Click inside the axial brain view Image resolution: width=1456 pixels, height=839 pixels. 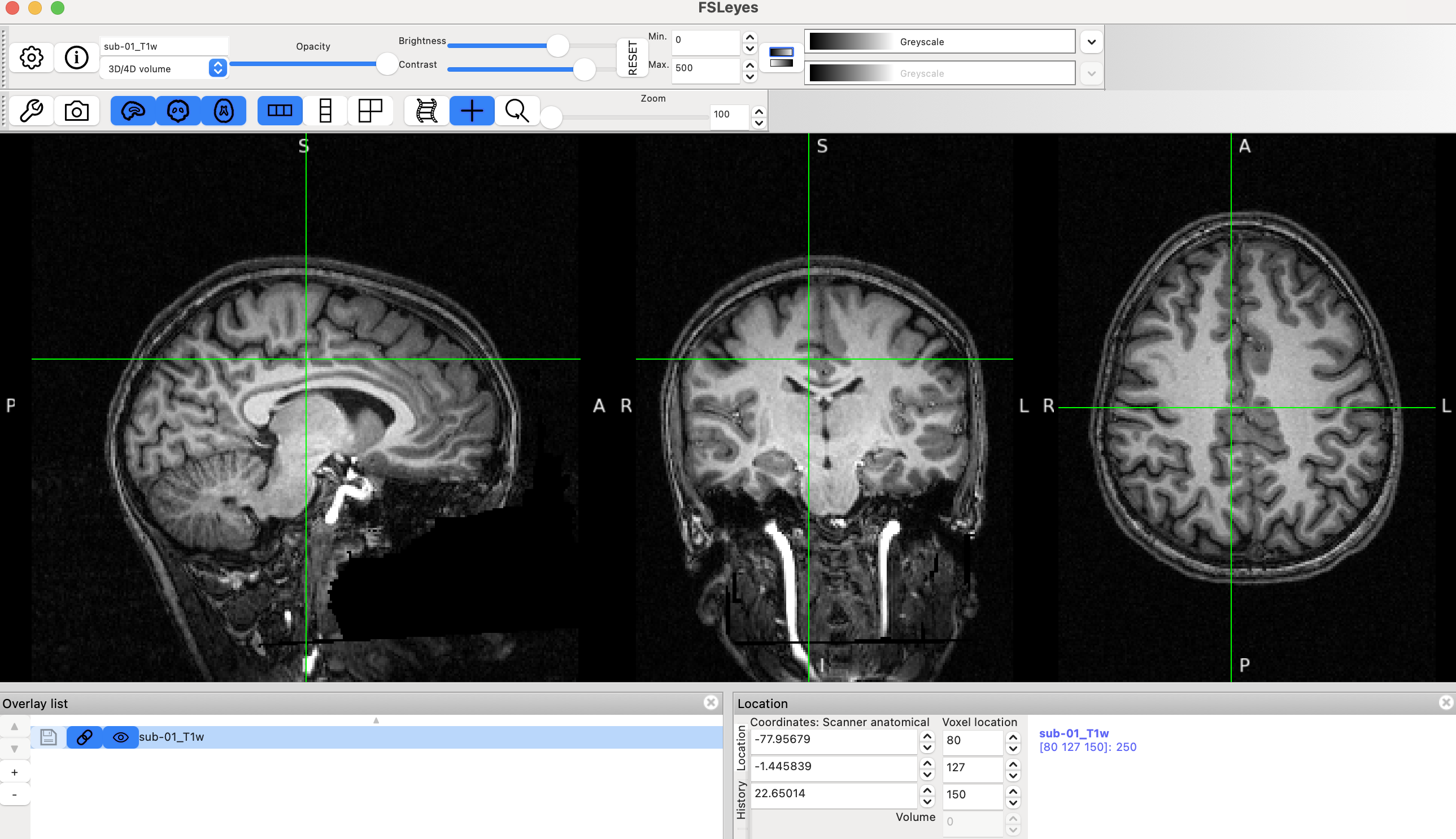pos(1247,408)
